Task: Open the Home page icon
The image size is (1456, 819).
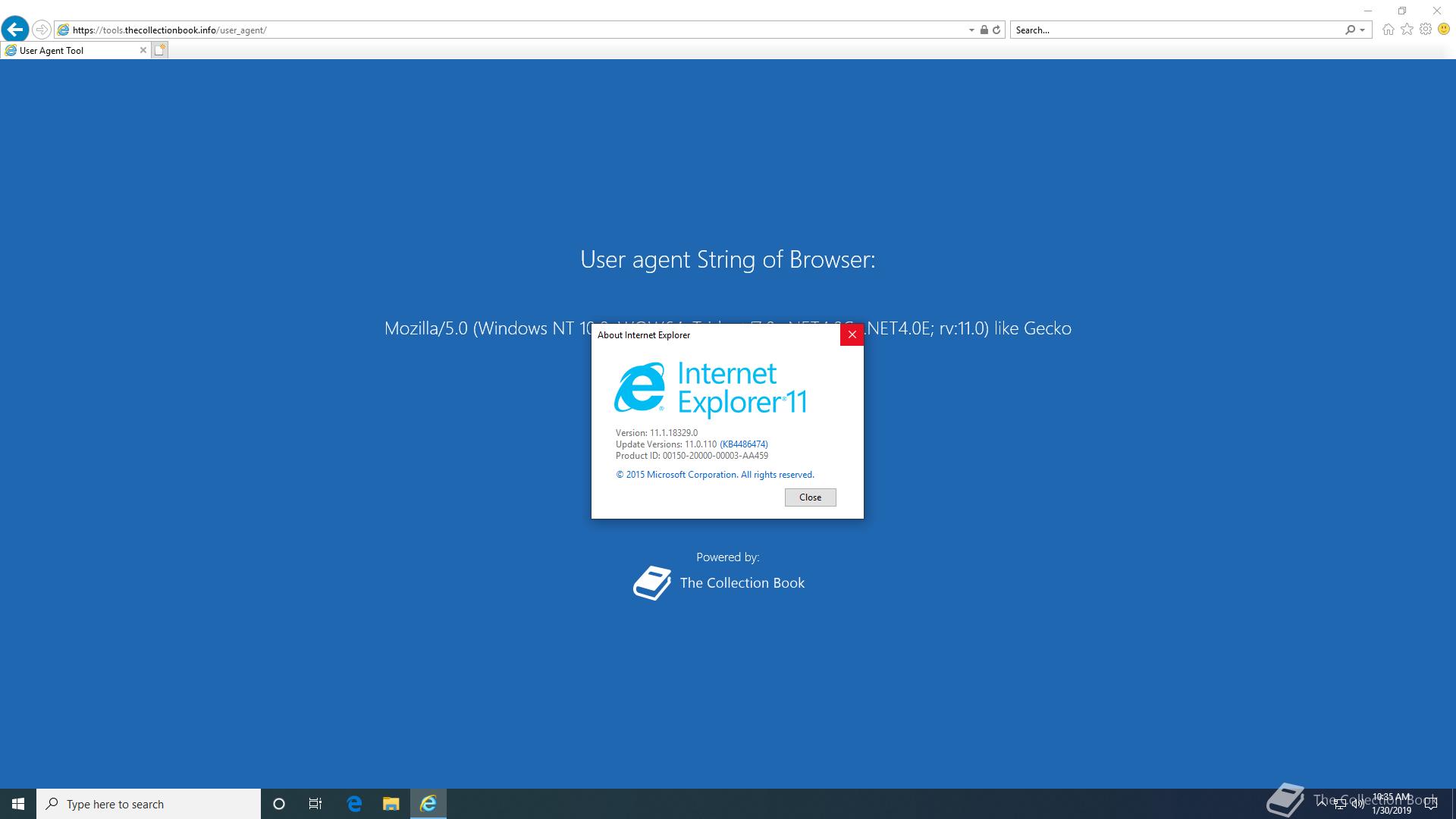Action: pos(1388,30)
